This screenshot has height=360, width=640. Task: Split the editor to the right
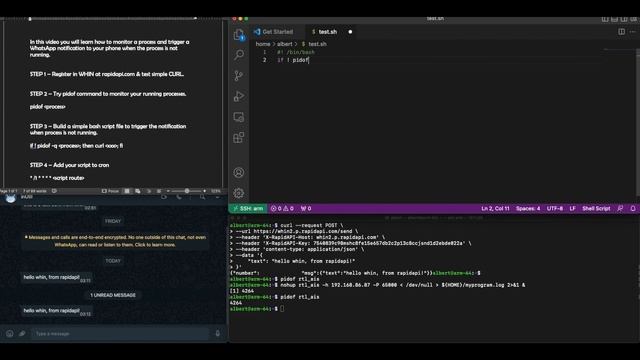[x=621, y=31]
